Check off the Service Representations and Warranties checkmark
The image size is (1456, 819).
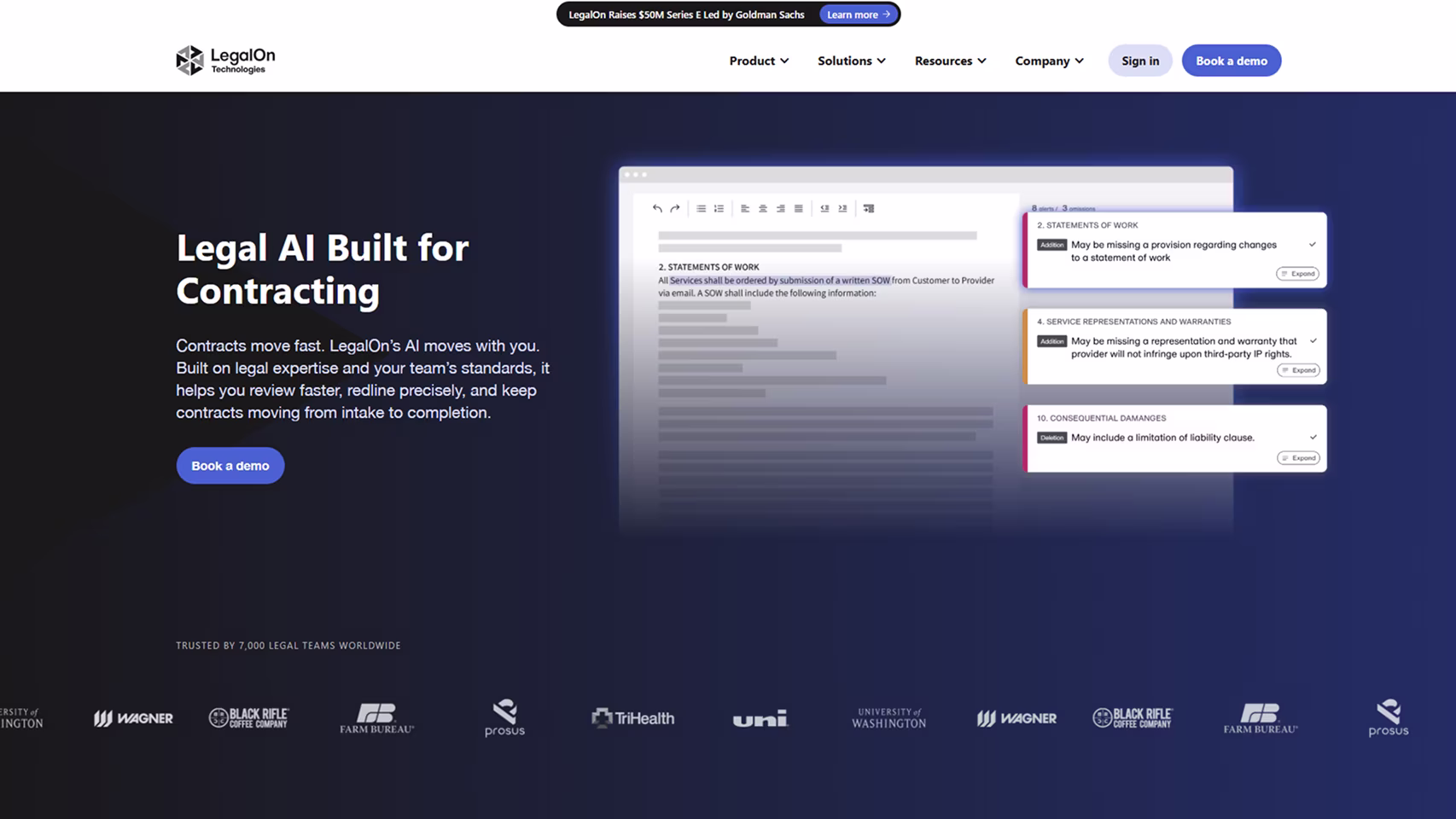(x=1313, y=341)
